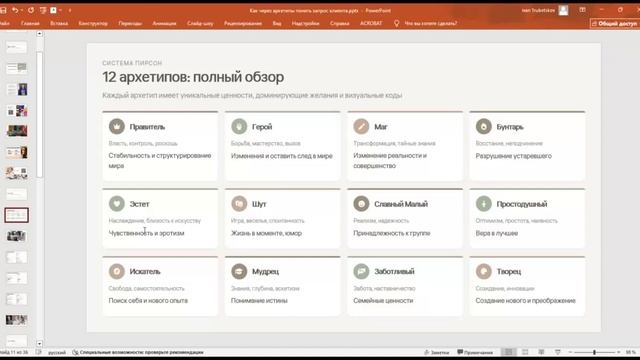The image size is (640, 360).
Task: Focus the 'Что вы хотите сделать?' search box
Action: (431, 23)
